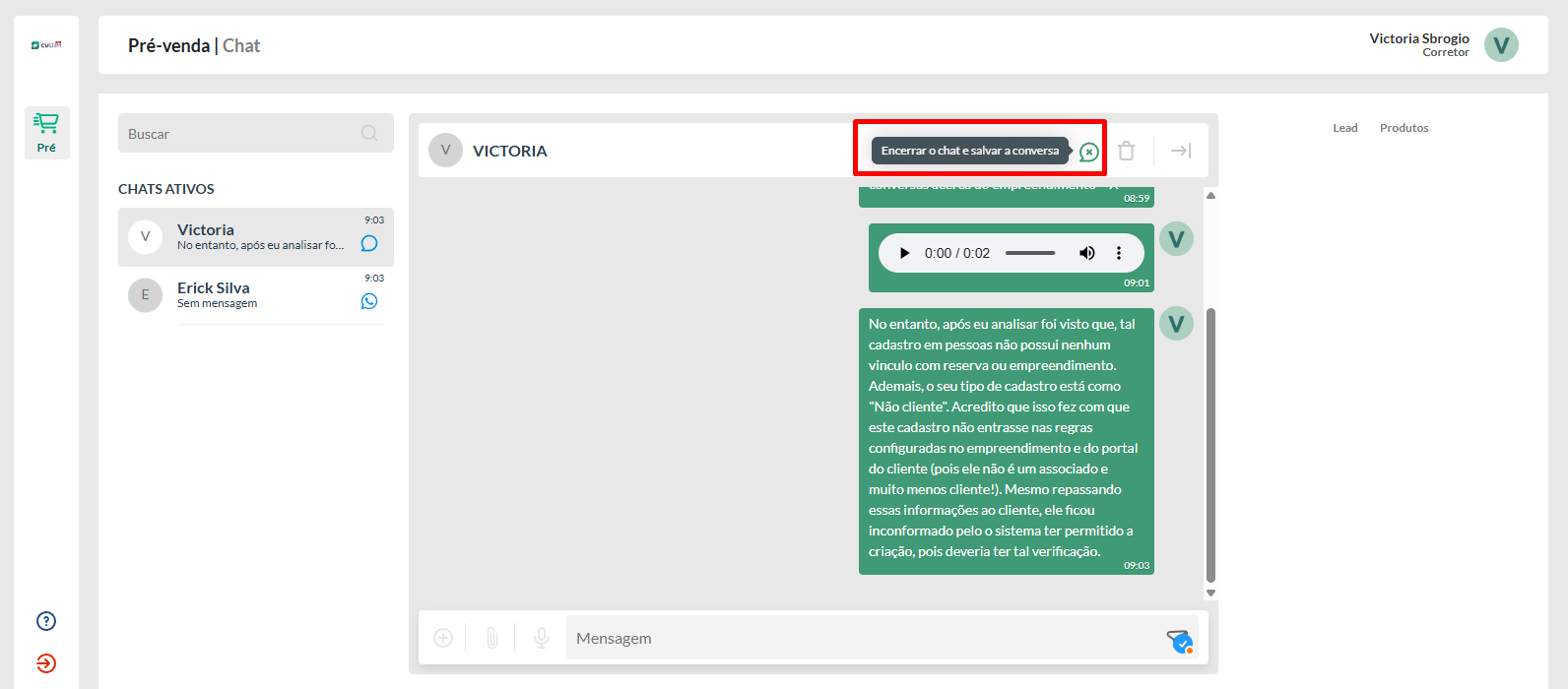Image resolution: width=1568 pixels, height=689 pixels.
Task: Click the V avatar in chat header
Action: click(x=445, y=150)
